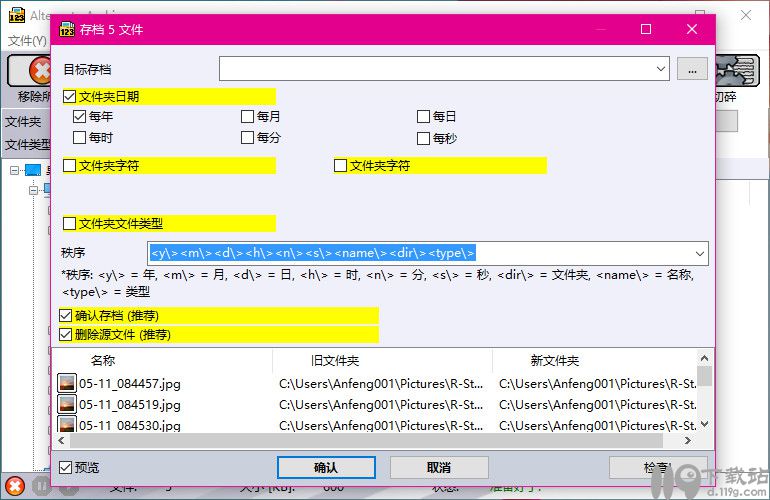770x500 pixels.
Task: Click the 文件类型 label in main window panel
Action: click(28, 145)
